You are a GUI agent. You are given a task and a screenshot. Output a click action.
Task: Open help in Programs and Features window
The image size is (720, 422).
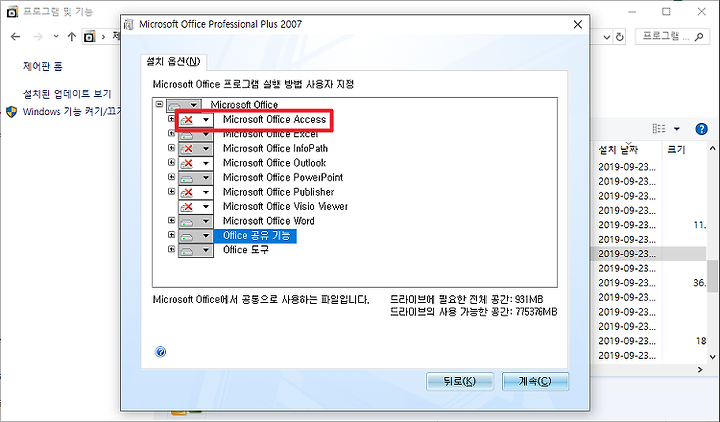coord(701,129)
